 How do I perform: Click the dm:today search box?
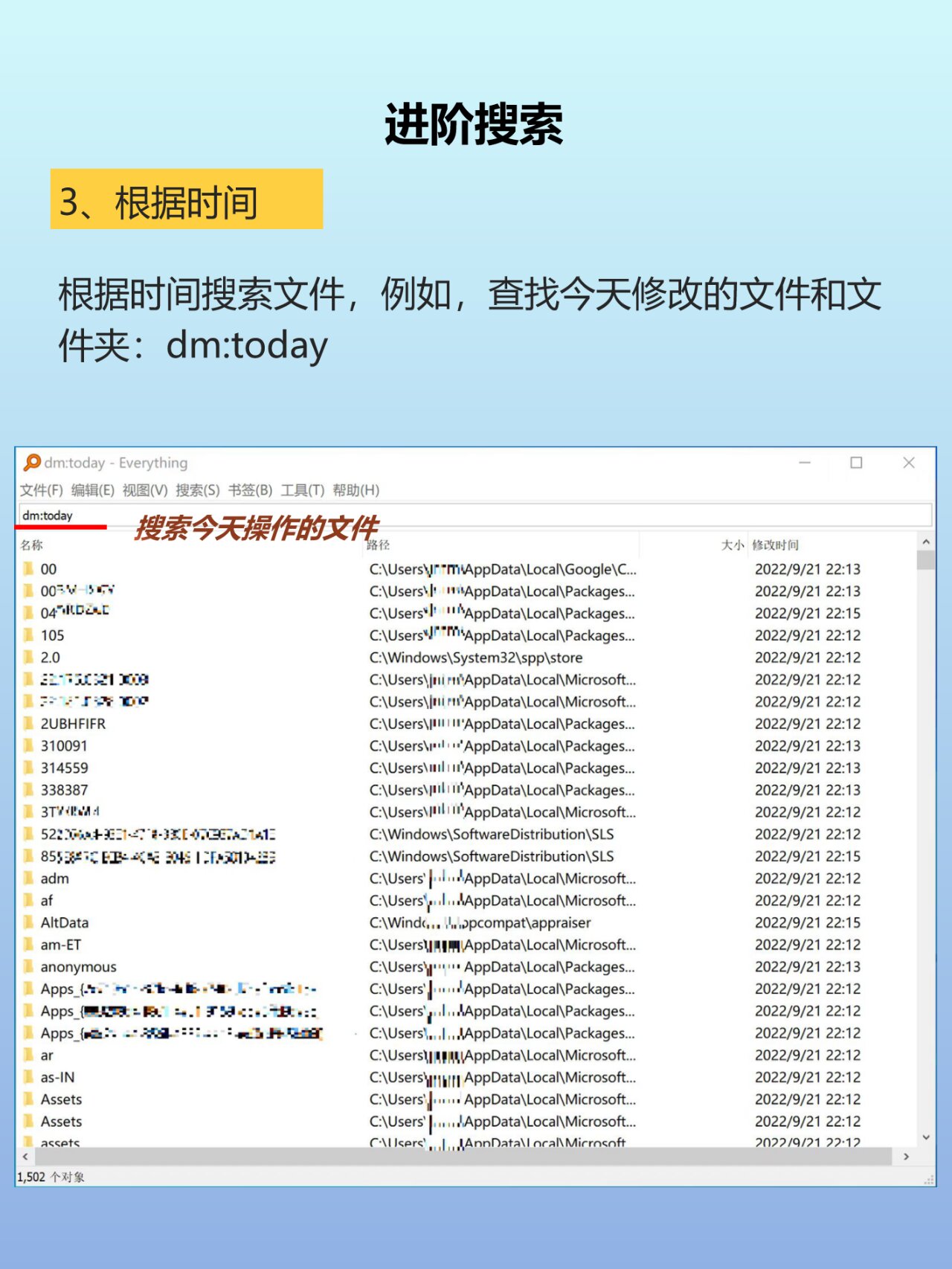click(x=475, y=515)
